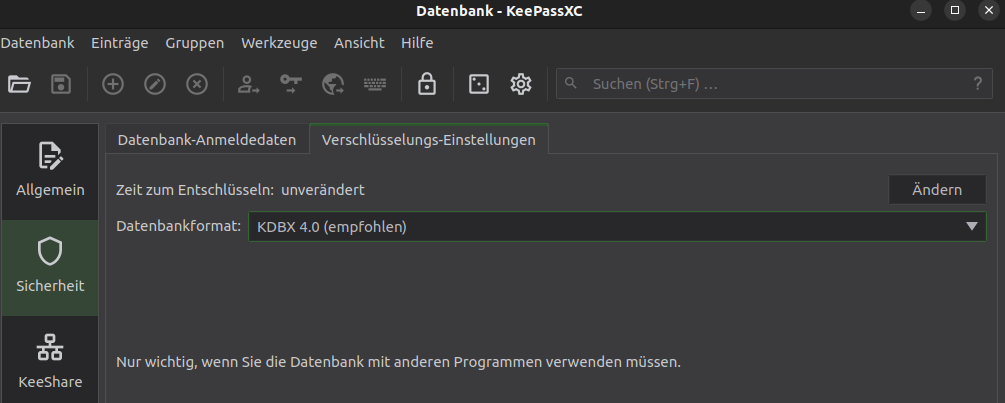Open the Datenbank menu
Image resolution: width=1005 pixels, height=403 pixels.
[37, 43]
